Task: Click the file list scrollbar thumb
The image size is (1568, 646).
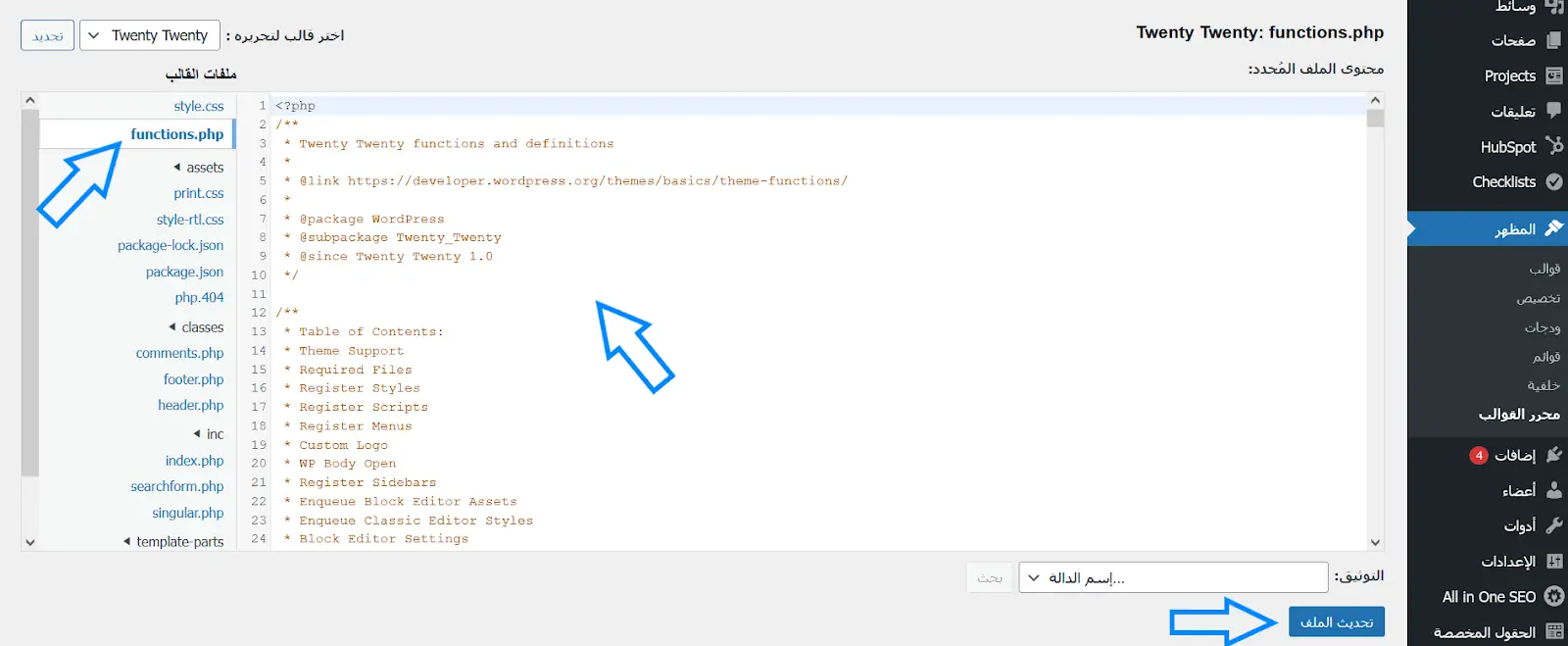Action: [29, 292]
